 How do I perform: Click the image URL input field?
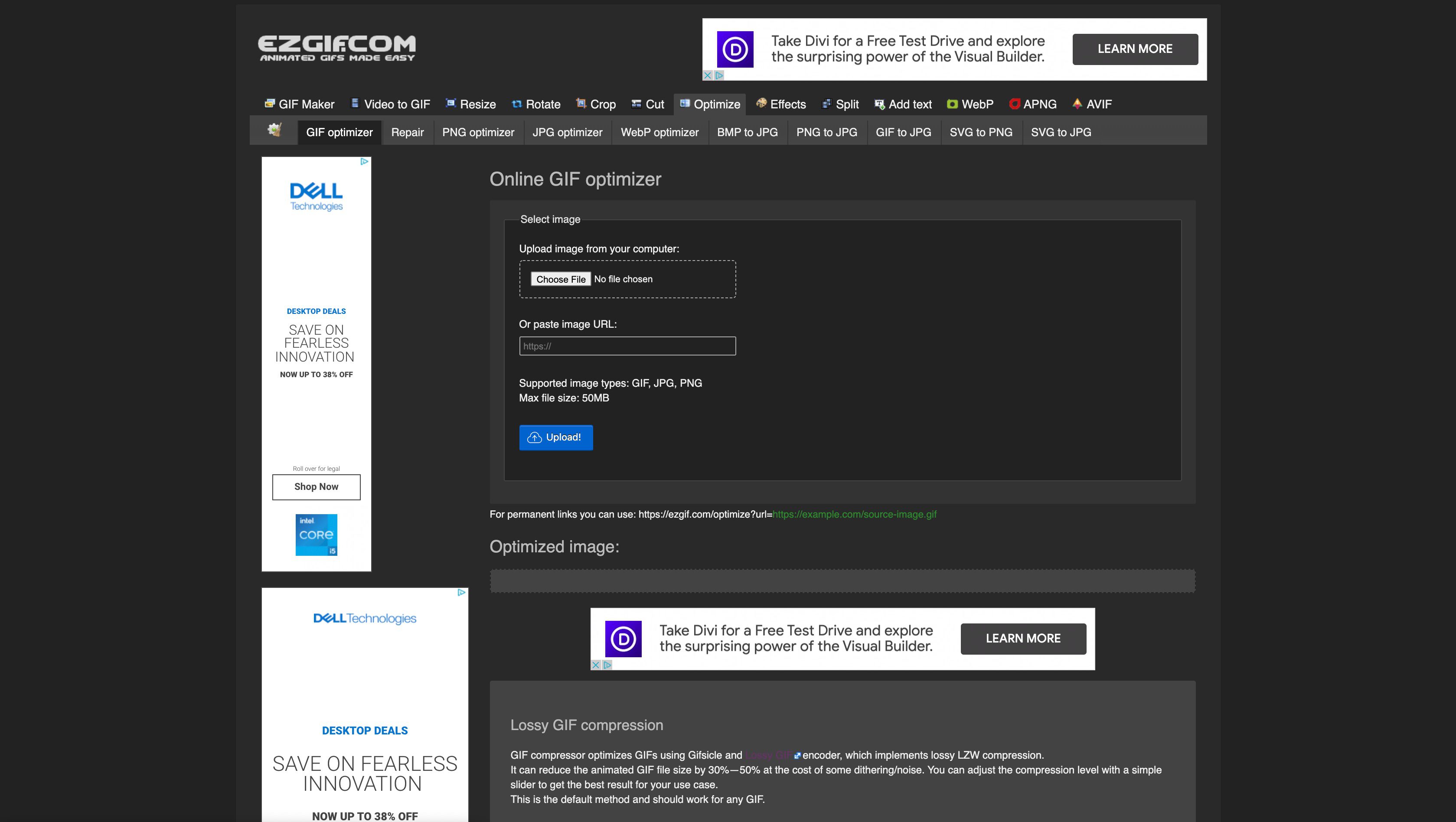[x=627, y=346]
